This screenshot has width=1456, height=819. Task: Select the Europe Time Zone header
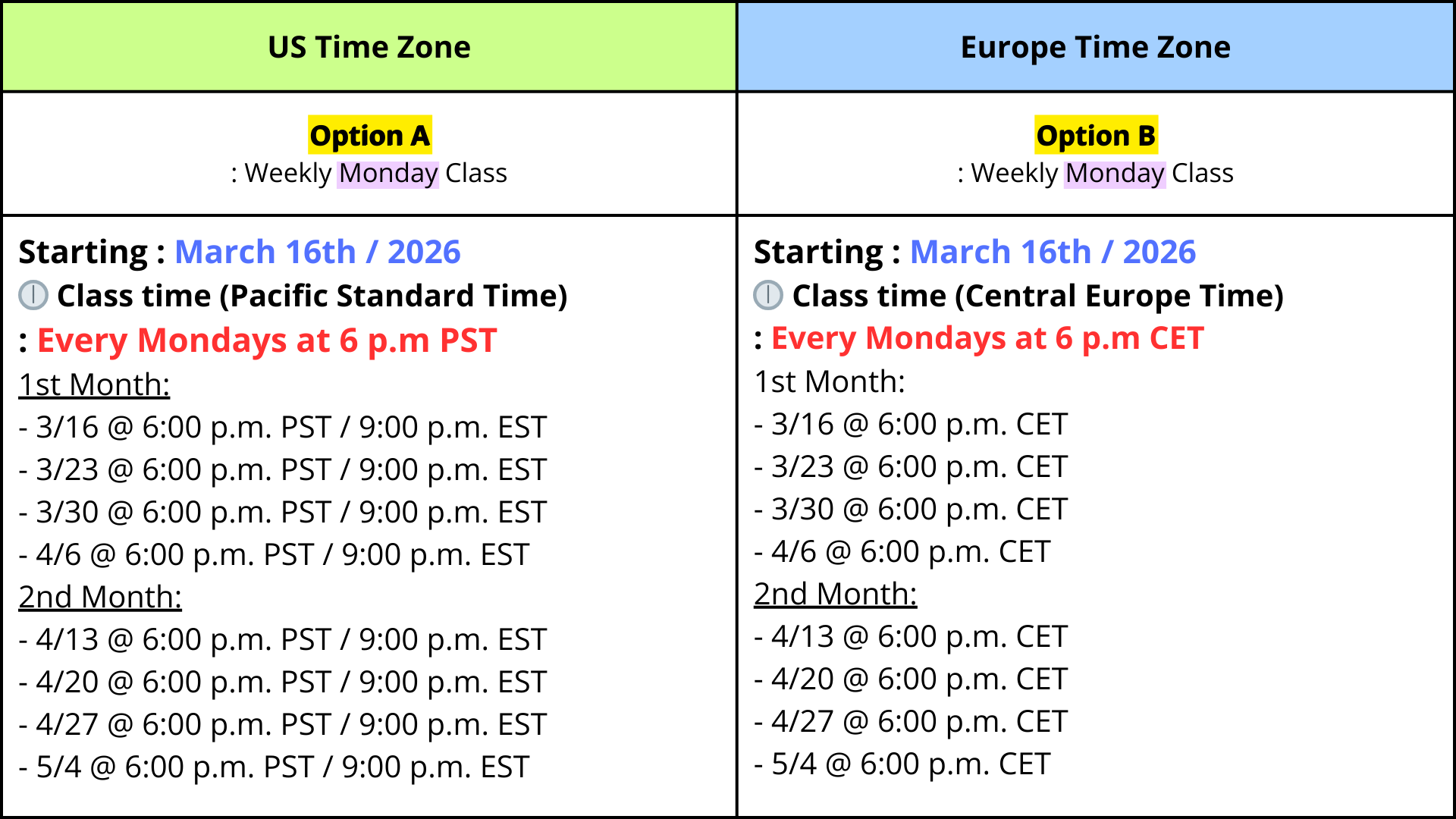(x=1095, y=47)
